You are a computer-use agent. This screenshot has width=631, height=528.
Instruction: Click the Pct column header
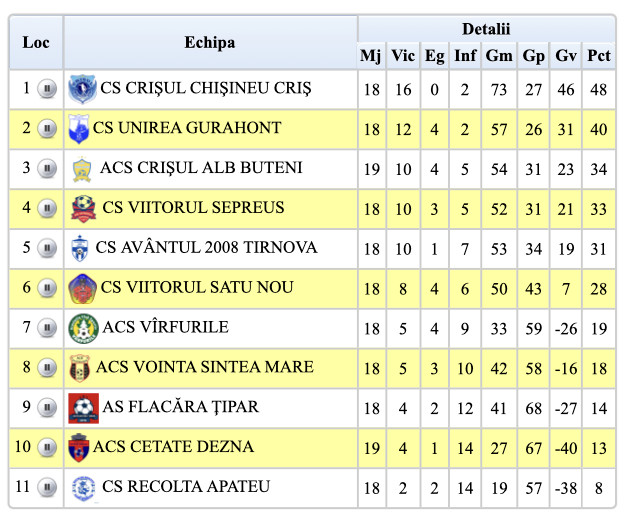598,56
